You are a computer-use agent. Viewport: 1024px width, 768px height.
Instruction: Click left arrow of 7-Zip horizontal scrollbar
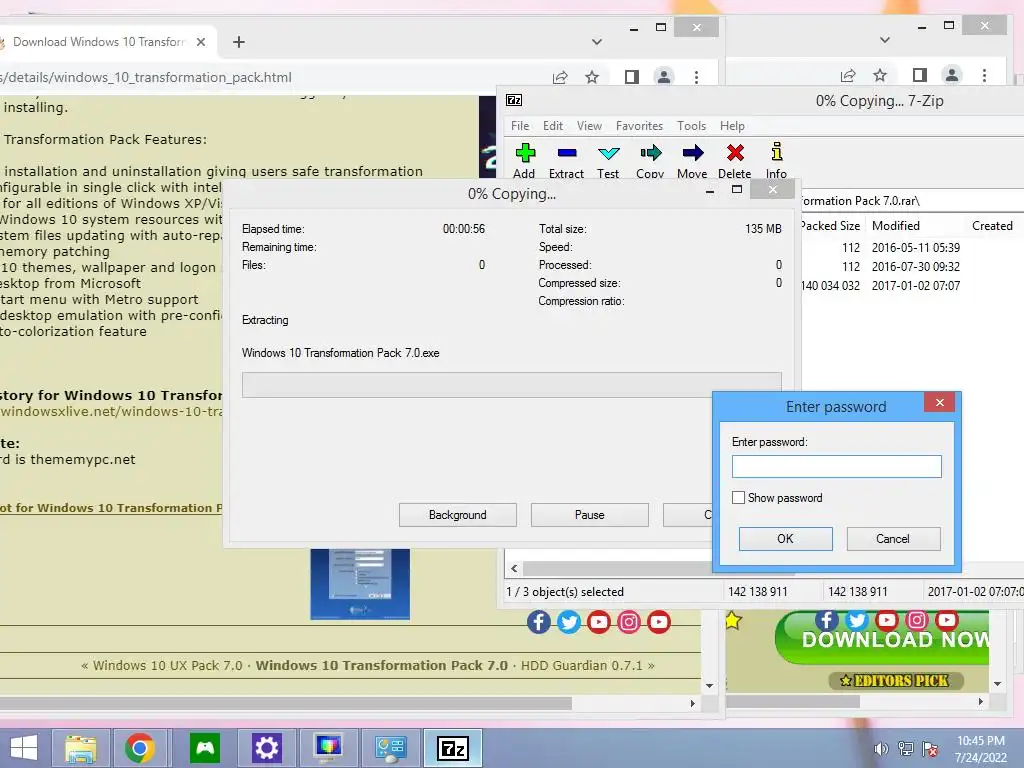click(x=514, y=568)
